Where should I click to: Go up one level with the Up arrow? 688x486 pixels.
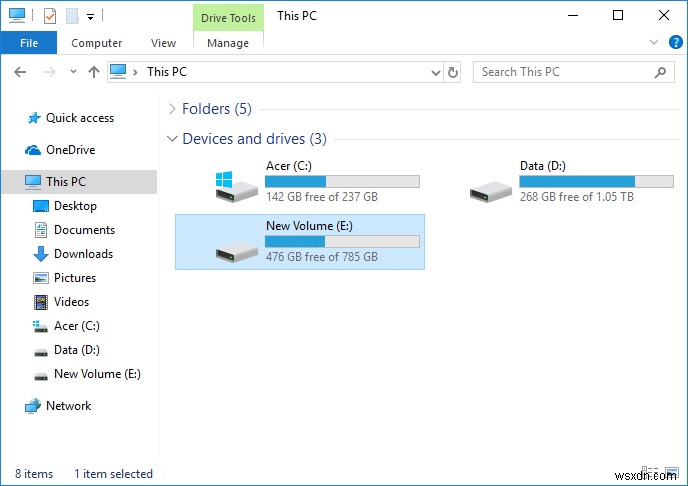click(x=93, y=72)
